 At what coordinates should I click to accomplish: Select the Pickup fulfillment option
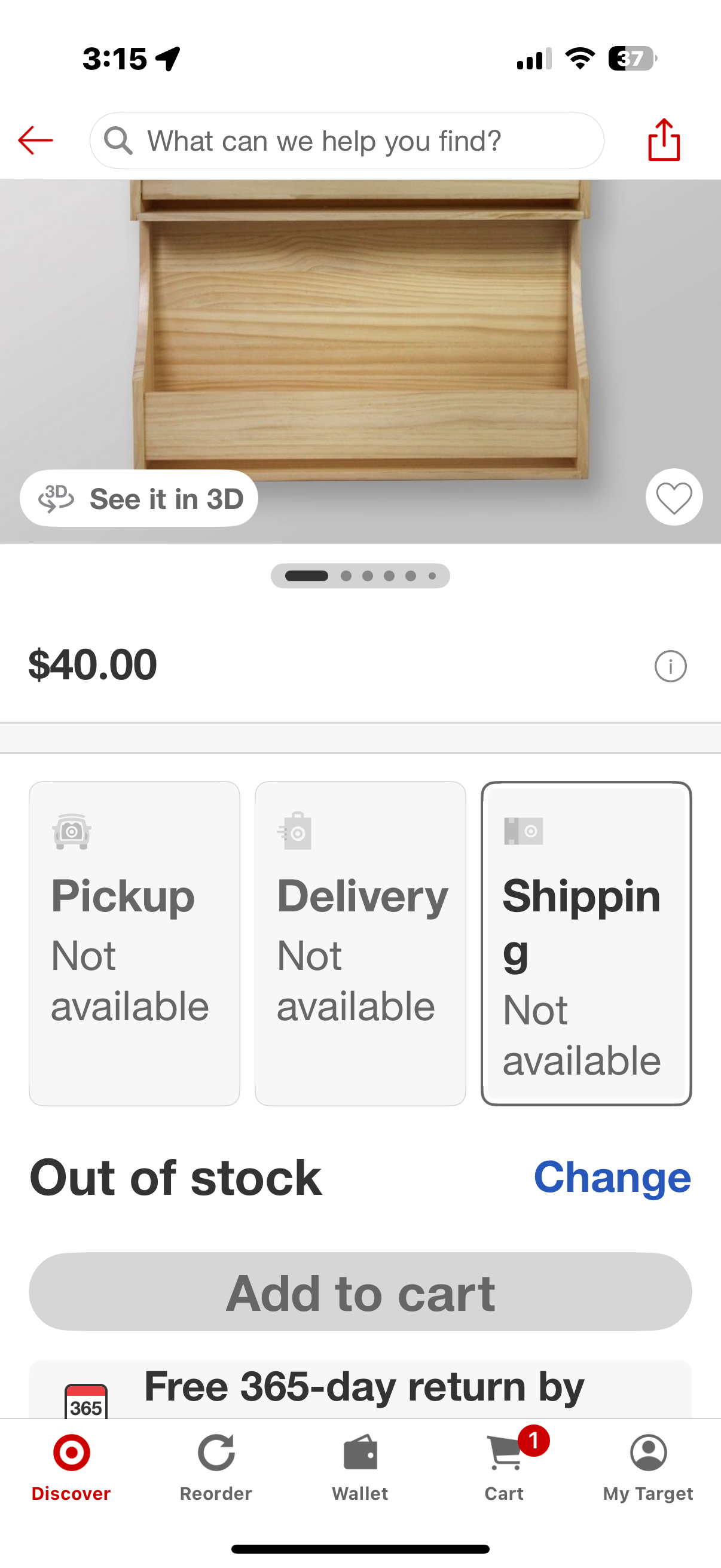135,943
